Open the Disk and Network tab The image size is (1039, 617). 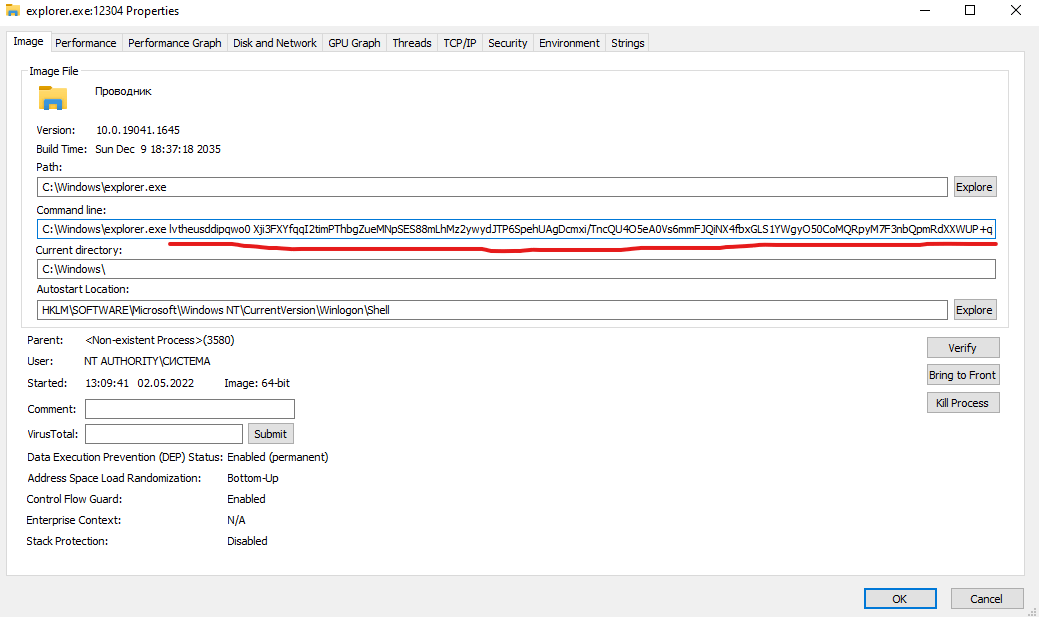click(x=274, y=43)
